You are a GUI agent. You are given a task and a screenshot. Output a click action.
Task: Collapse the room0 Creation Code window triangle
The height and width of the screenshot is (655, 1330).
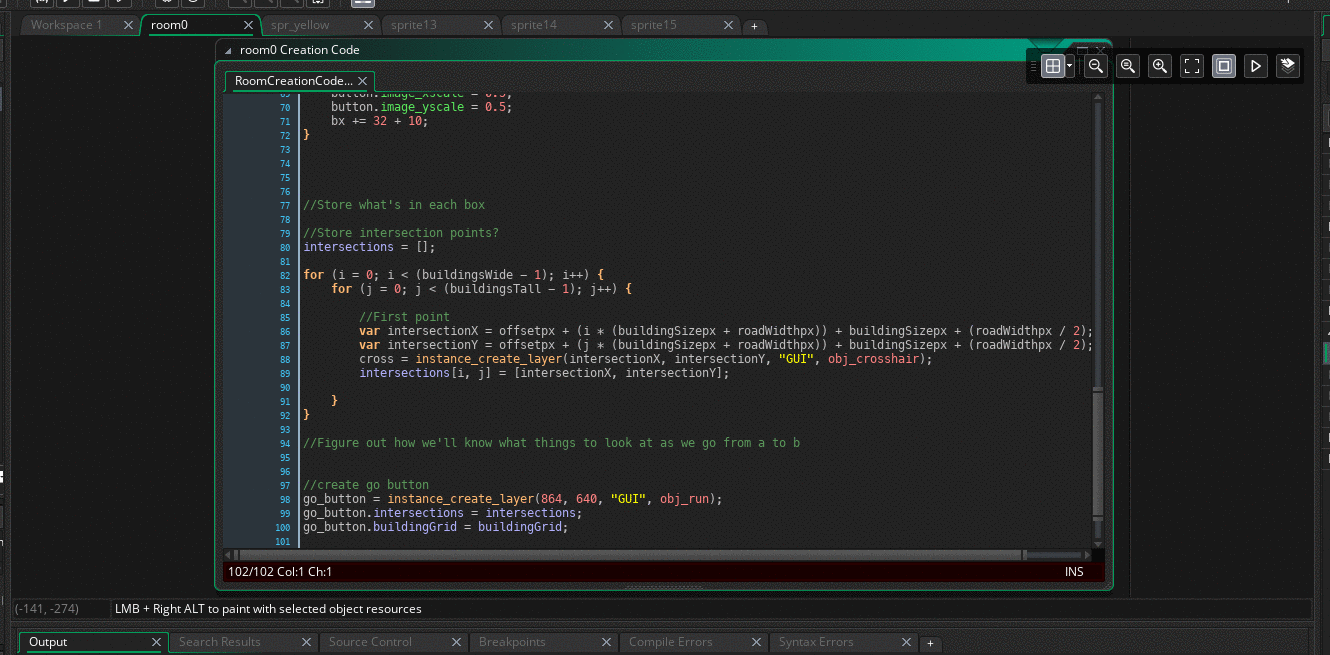[x=228, y=50]
